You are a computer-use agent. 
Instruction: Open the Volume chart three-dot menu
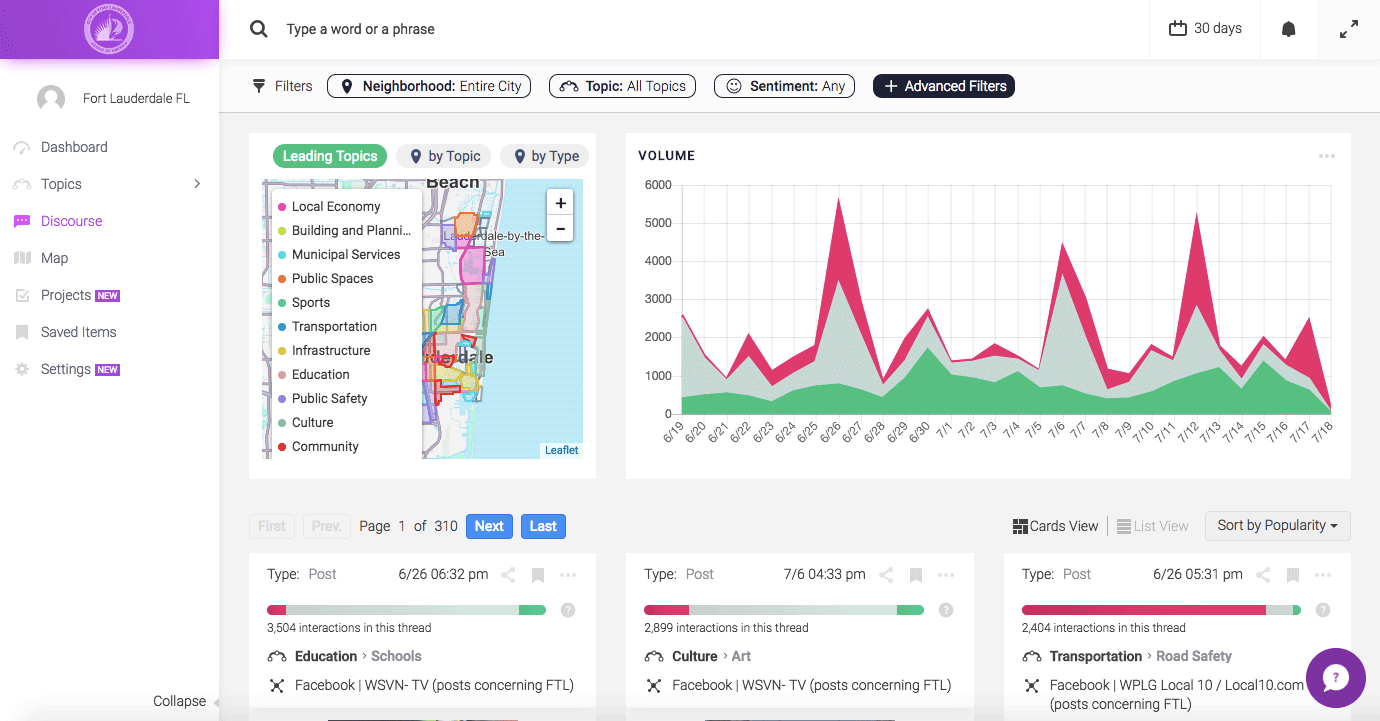pyautogui.click(x=1327, y=156)
